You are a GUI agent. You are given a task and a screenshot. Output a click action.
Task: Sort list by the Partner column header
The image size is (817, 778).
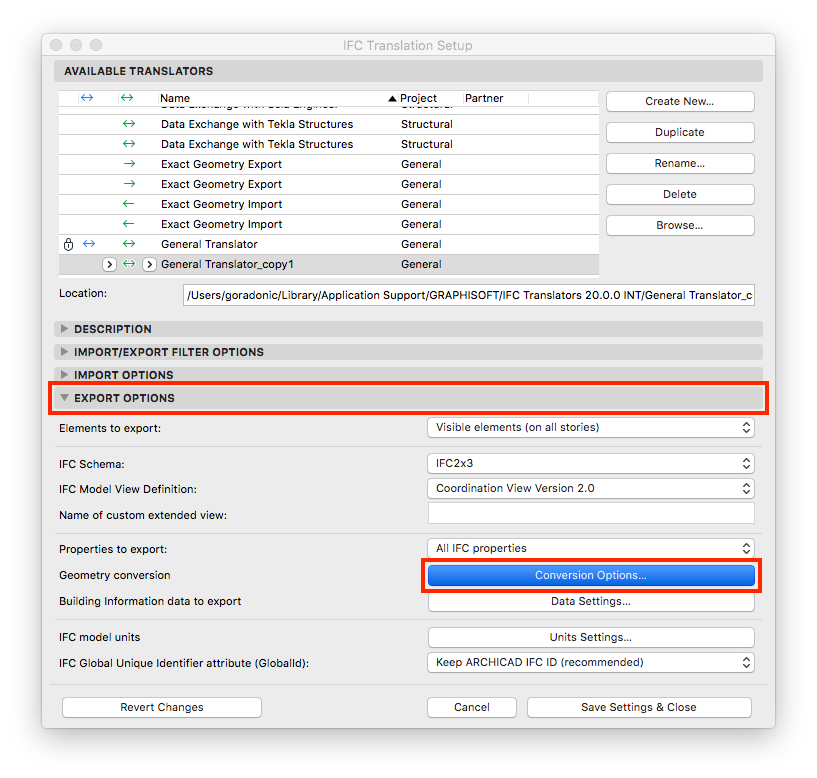tap(484, 98)
